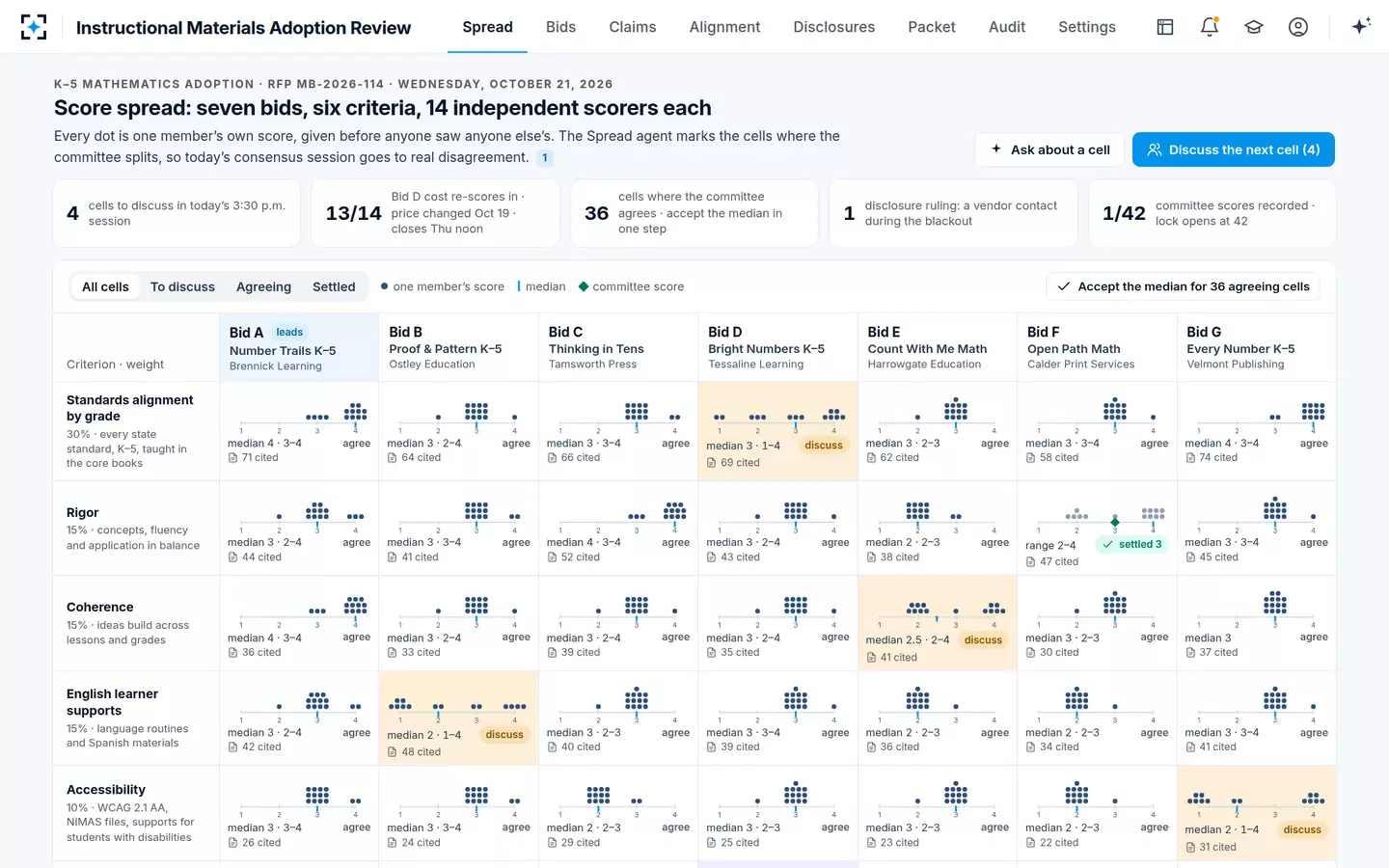Open Bid D standards alignment discuss tag
1389x868 pixels.
coord(824,446)
